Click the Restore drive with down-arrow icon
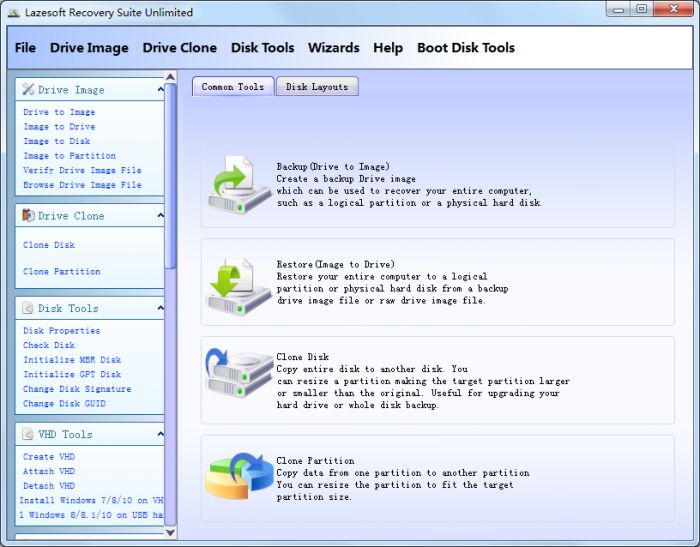The width and height of the screenshot is (700, 547). click(x=239, y=286)
